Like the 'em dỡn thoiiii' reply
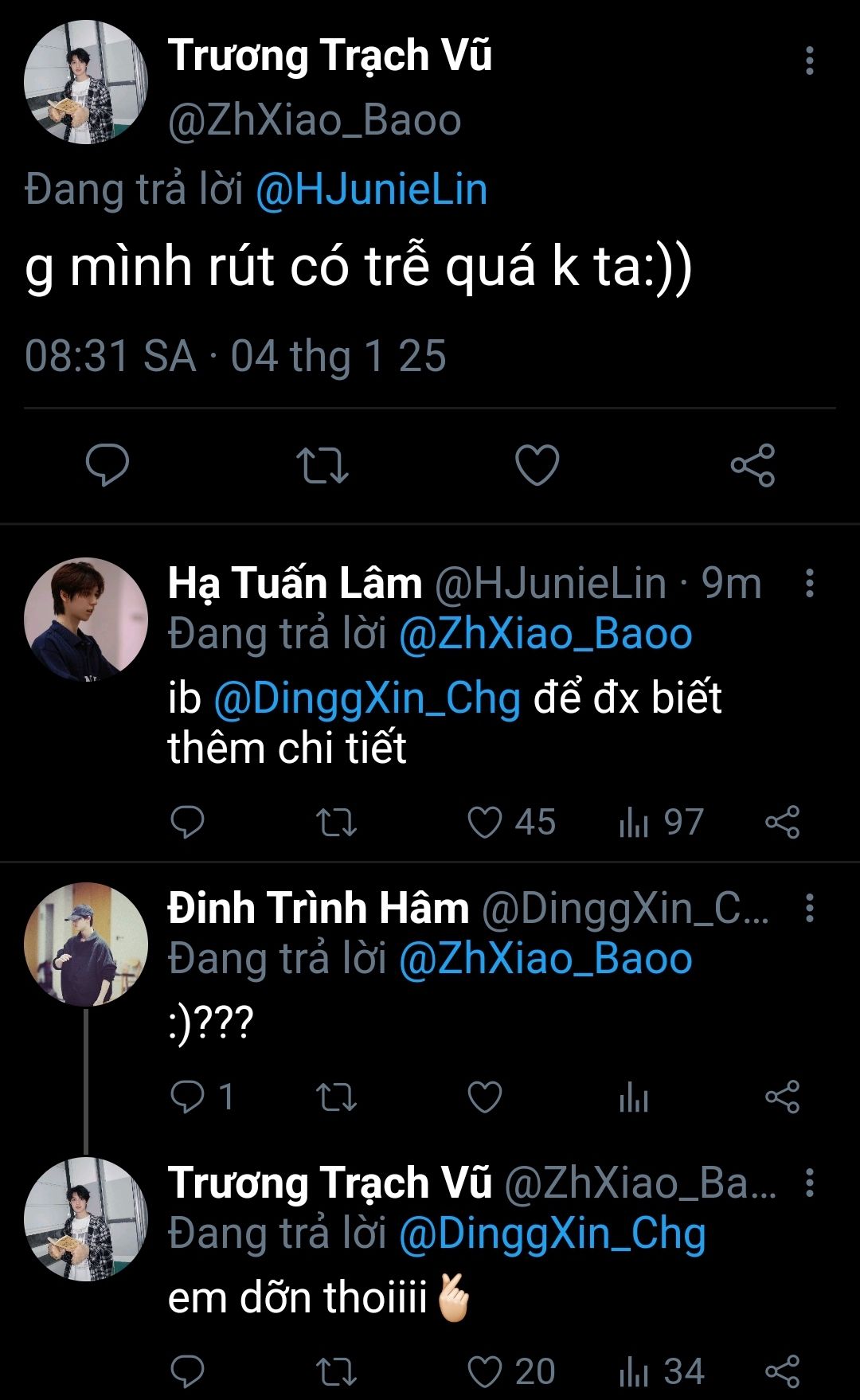This screenshot has width=860, height=1400. (x=485, y=1371)
